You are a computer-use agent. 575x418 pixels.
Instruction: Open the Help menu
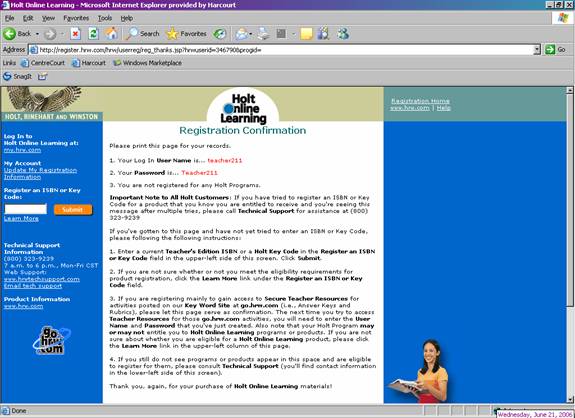[x=127, y=18]
